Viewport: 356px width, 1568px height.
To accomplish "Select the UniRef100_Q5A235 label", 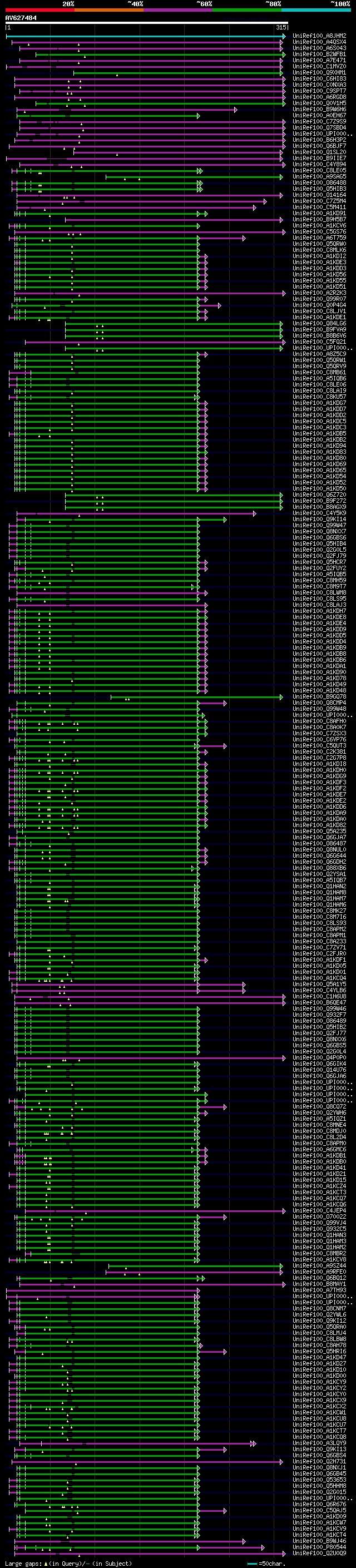I will pos(319,831).
